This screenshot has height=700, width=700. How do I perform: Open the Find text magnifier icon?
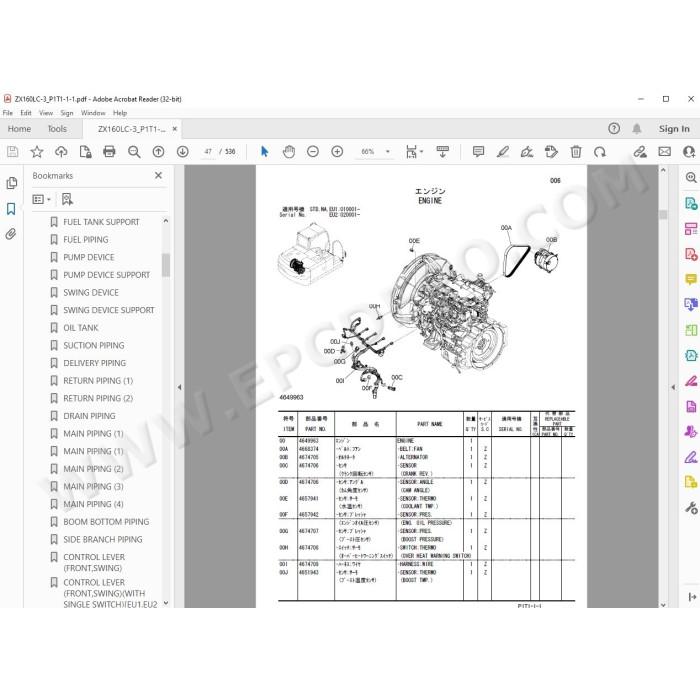[134, 152]
